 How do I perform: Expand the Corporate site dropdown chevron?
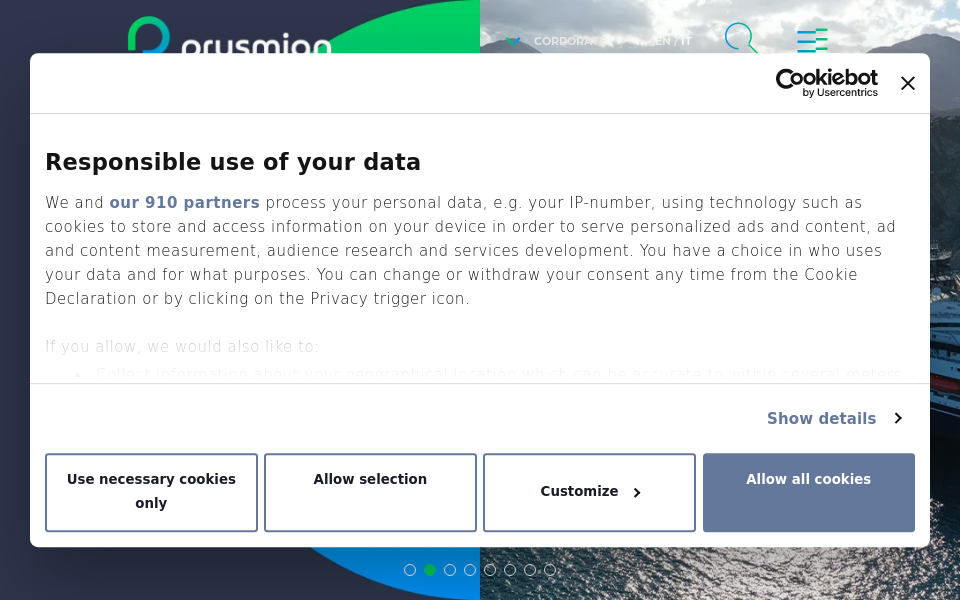pos(513,41)
